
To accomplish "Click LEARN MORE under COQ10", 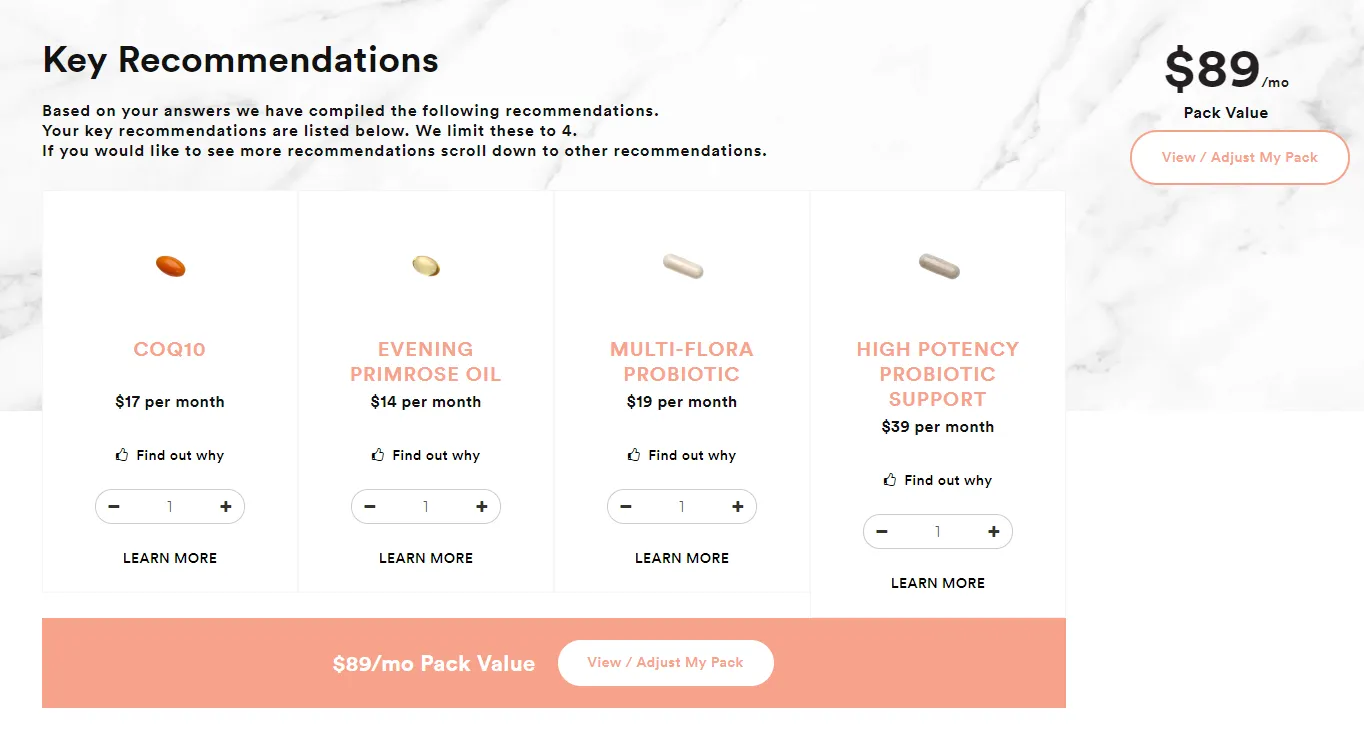I will 170,558.
